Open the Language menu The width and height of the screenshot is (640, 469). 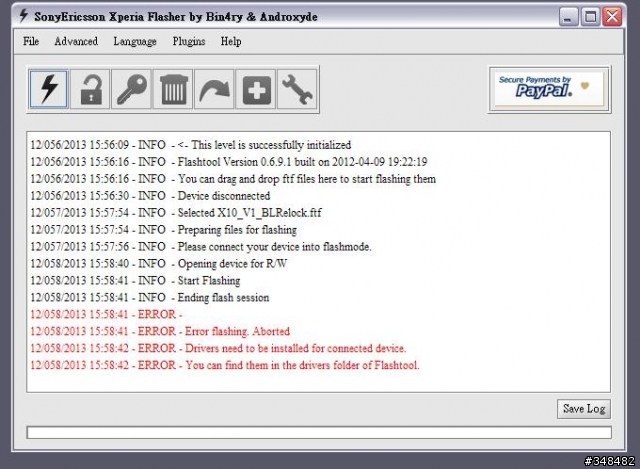click(x=135, y=41)
